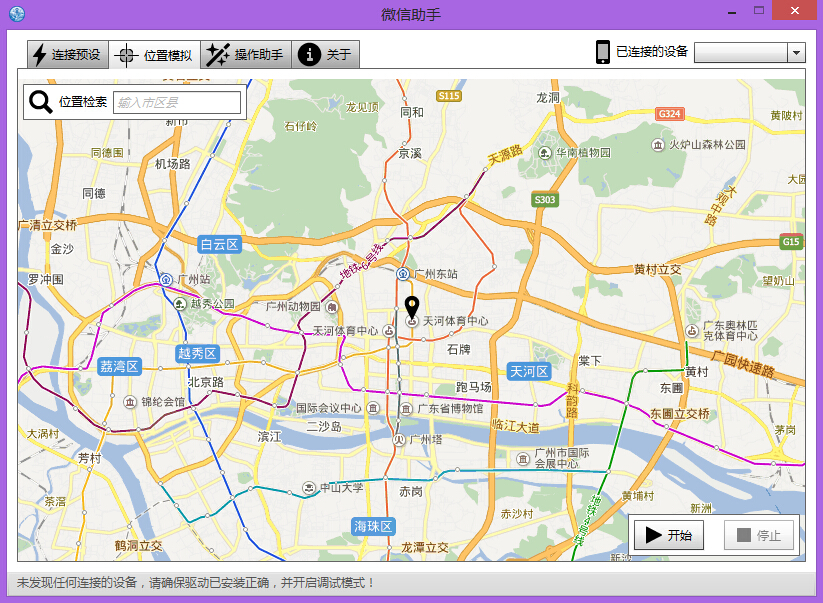Click the globe app icon in title bar

(17, 14)
